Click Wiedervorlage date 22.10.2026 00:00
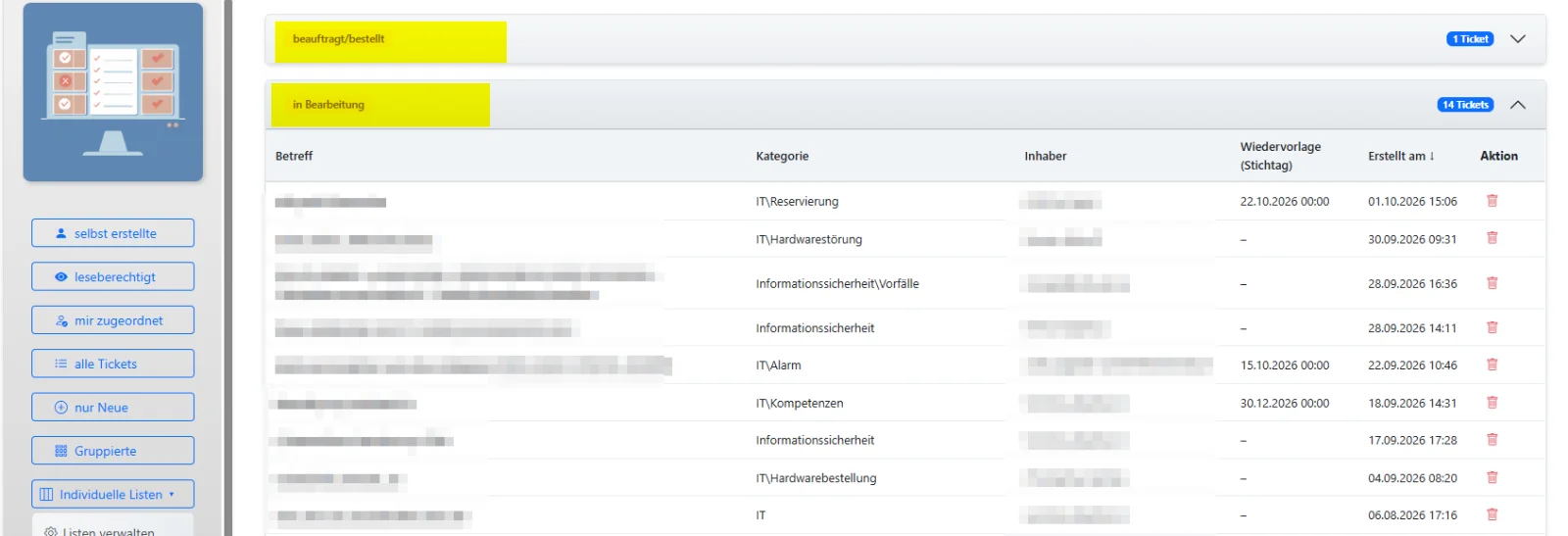The image size is (1568, 536). coord(1284,202)
